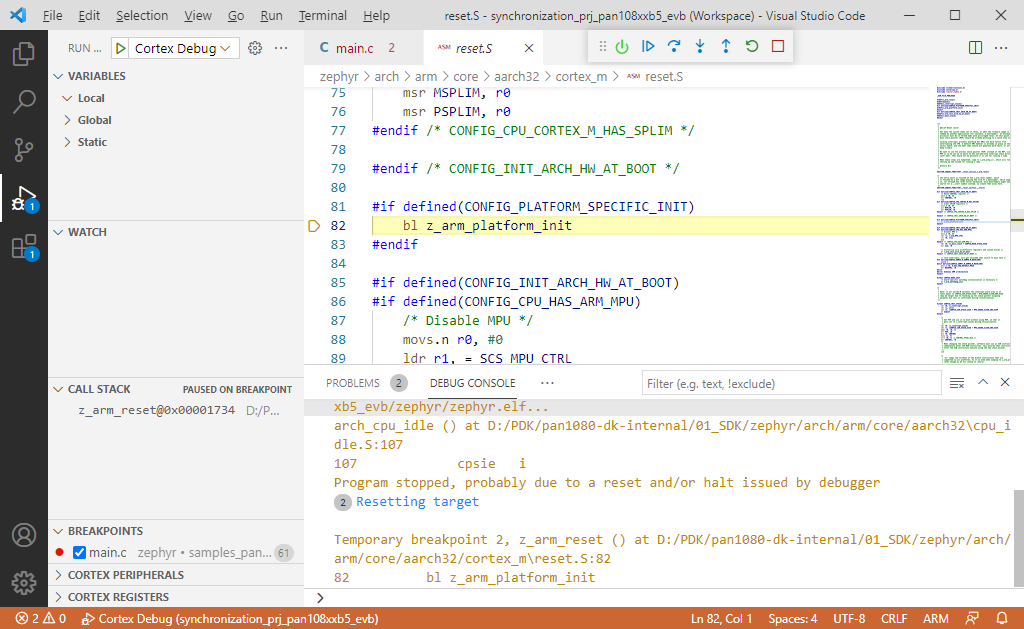Open the Accounts menu icon
This screenshot has width=1024, height=629.
24,535
